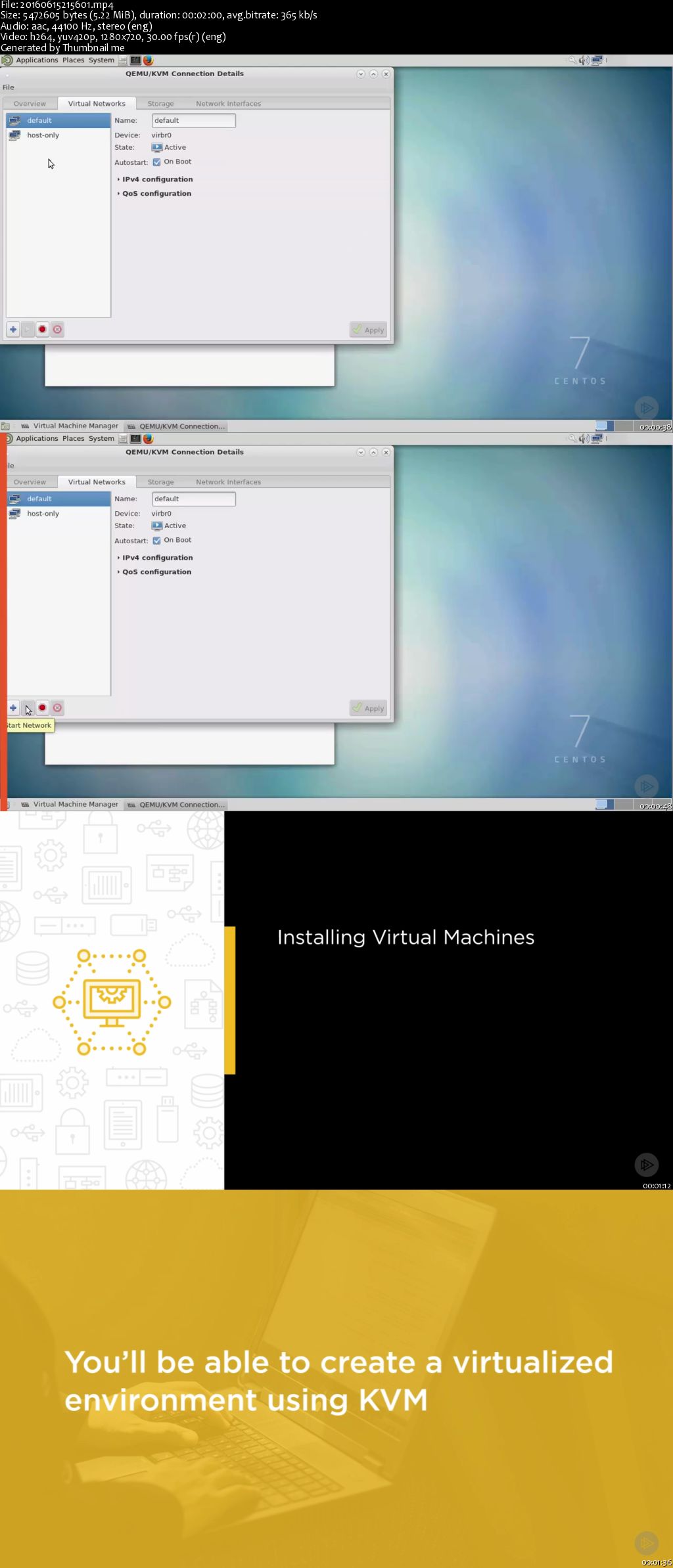
Task: Add a virtual network in the 00:00:48 frame
Action: pos(13,707)
